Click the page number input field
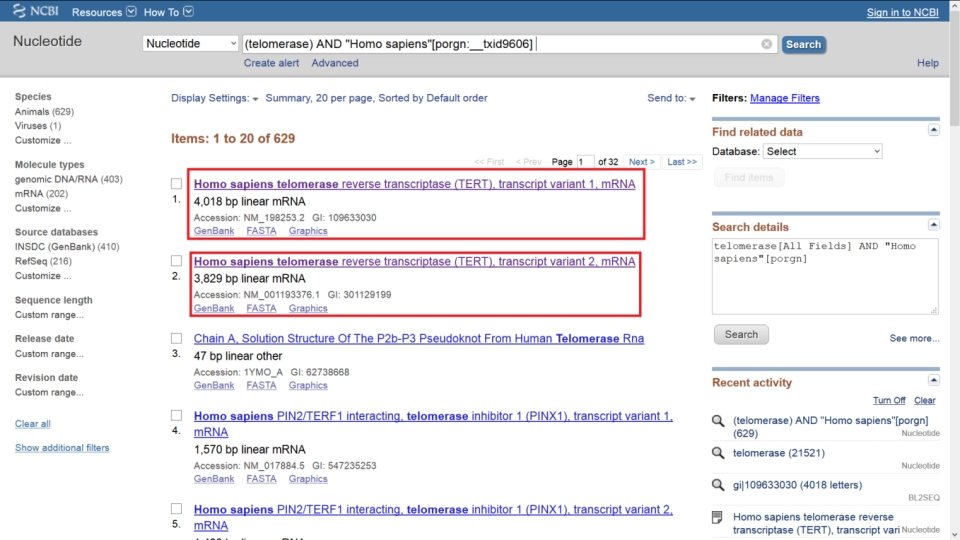Viewport: 960px width, 540px height. [585, 162]
